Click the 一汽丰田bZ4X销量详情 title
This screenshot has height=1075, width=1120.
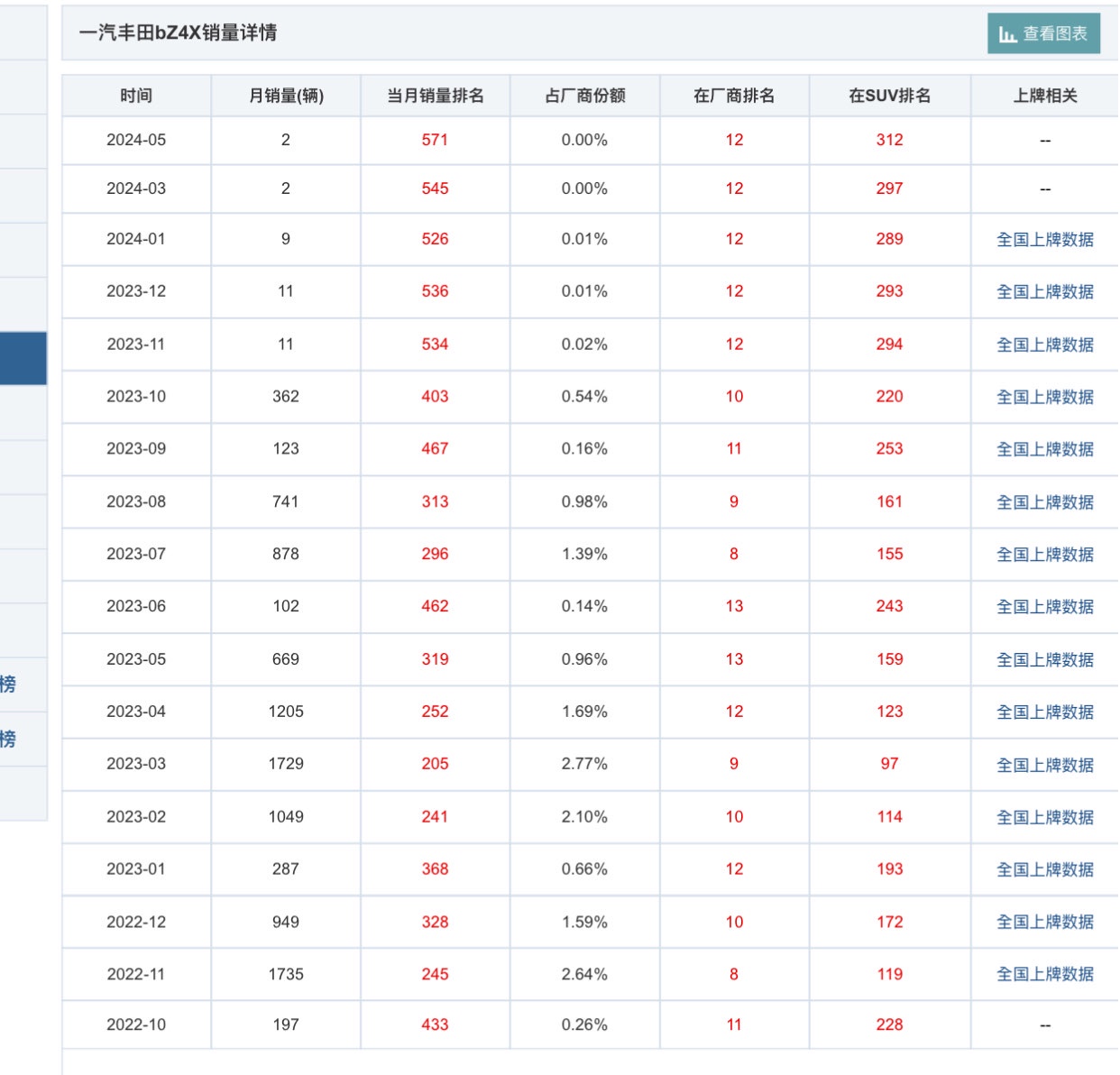click(x=178, y=33)
